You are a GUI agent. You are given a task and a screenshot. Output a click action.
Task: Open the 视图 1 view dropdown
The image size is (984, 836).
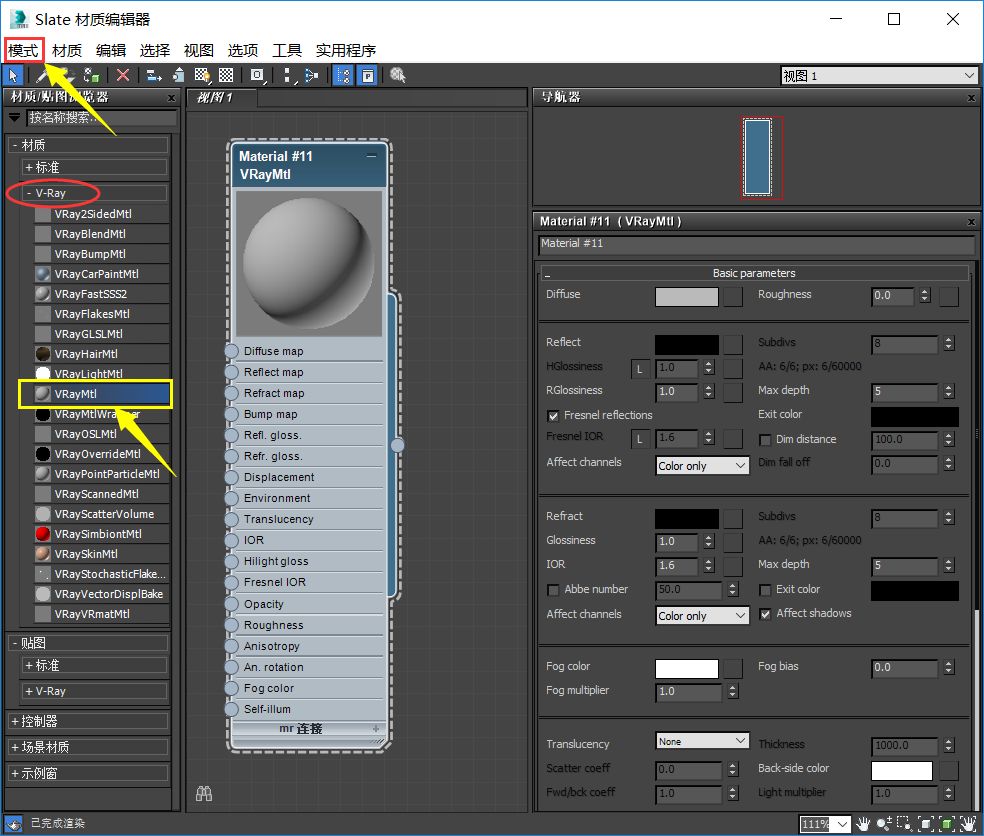tap(879, 76)
